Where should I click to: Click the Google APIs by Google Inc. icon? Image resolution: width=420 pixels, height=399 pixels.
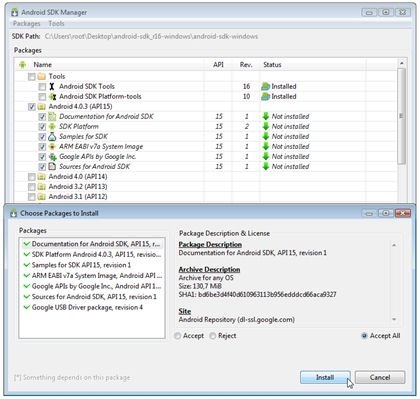[x=52, y=157]
